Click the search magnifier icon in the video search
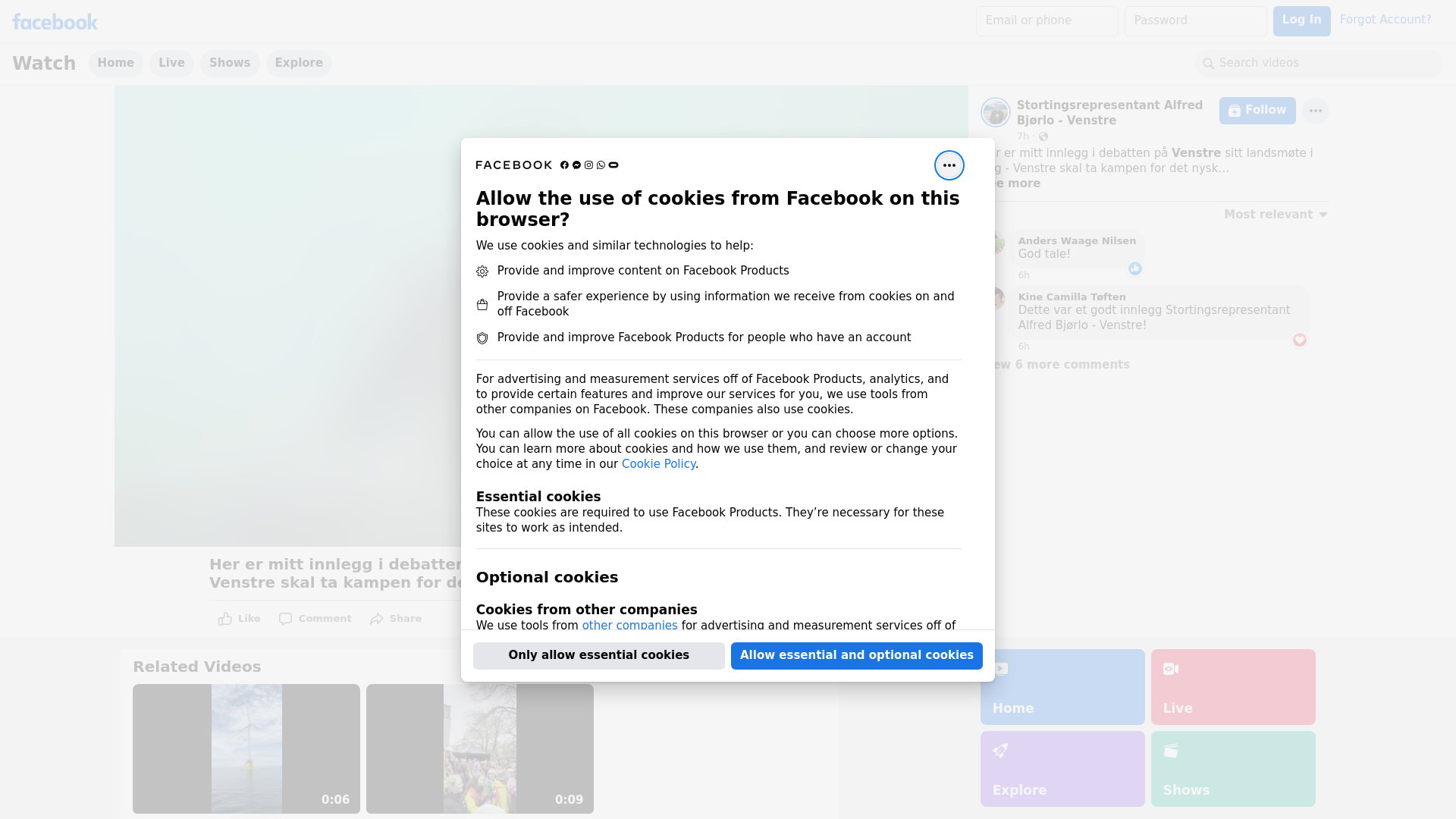1456x819 pixels. tap(1209, 64)
